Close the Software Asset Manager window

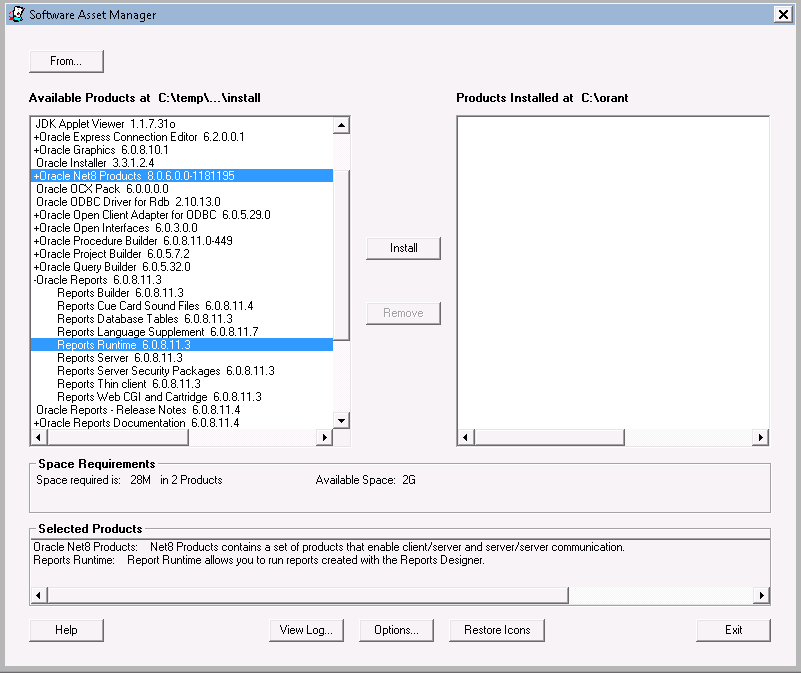coord(783,14)
